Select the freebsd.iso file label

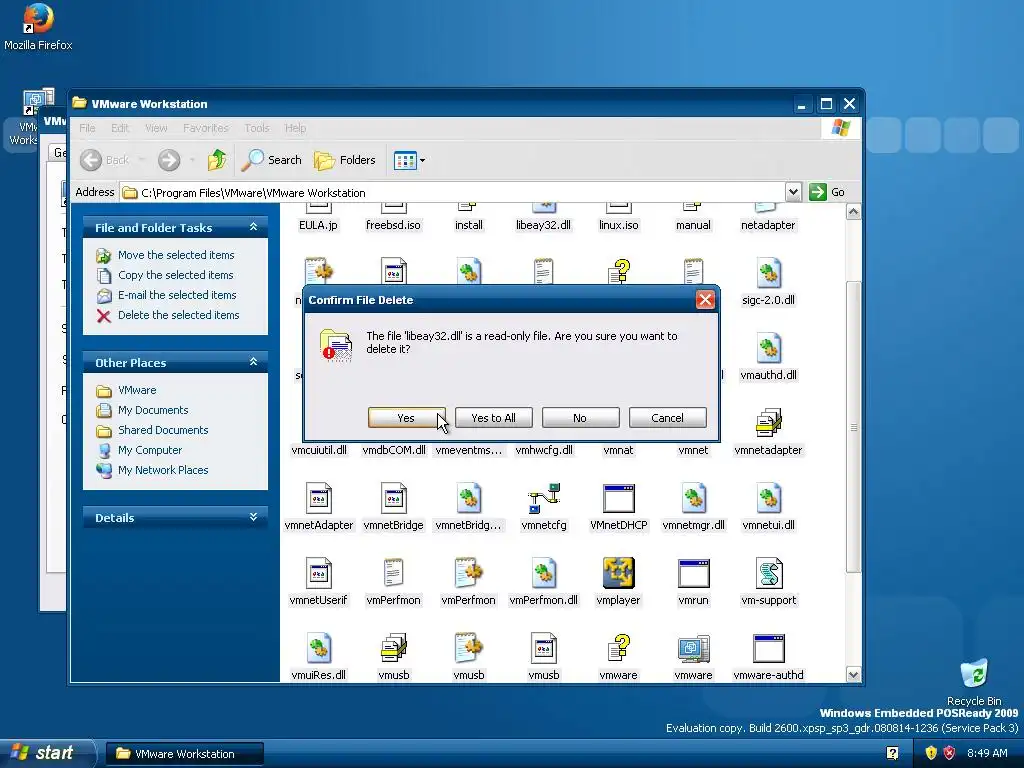pos(393,225)
